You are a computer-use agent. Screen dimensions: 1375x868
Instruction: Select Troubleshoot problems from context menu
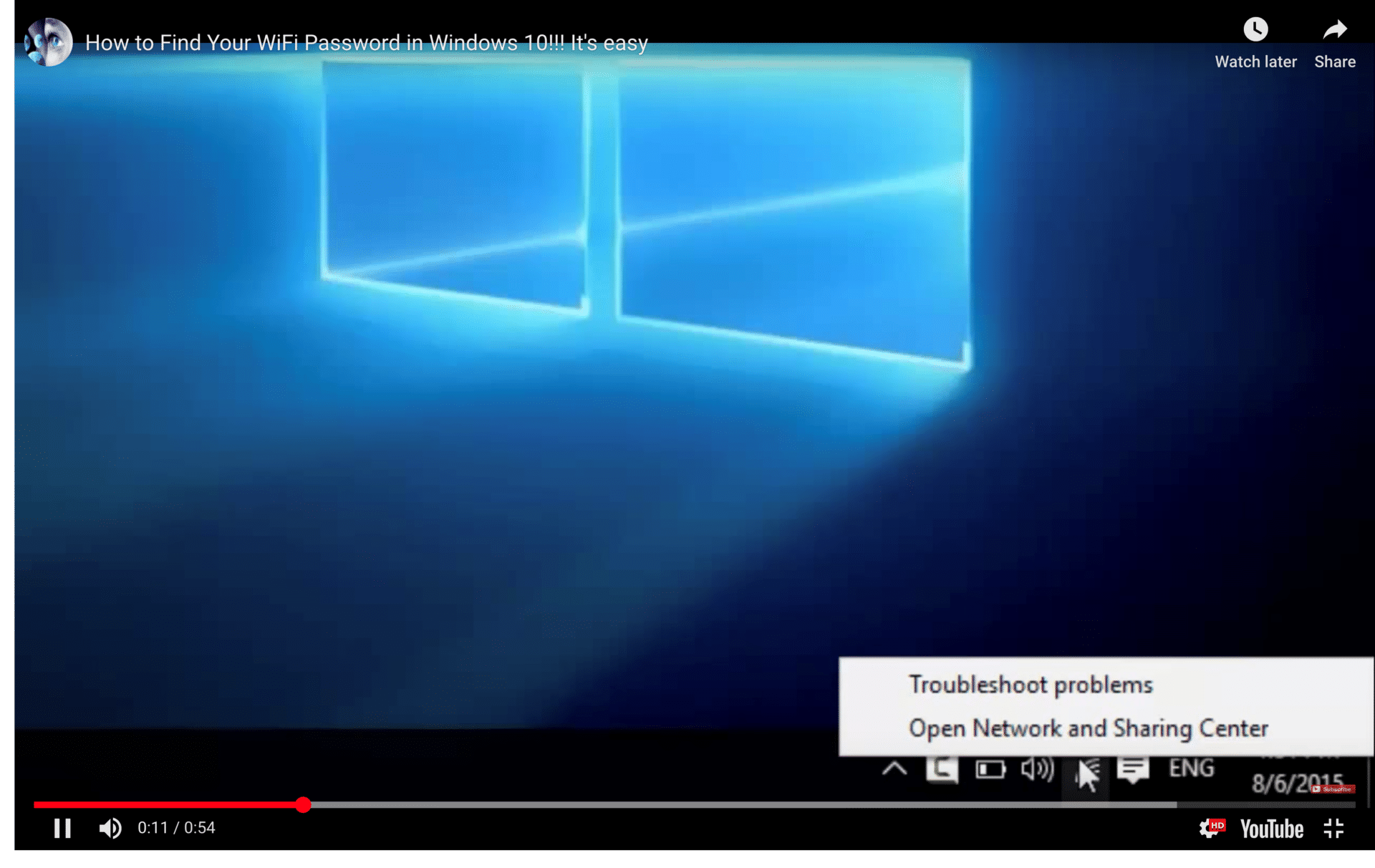click(x=1030, y=685)
